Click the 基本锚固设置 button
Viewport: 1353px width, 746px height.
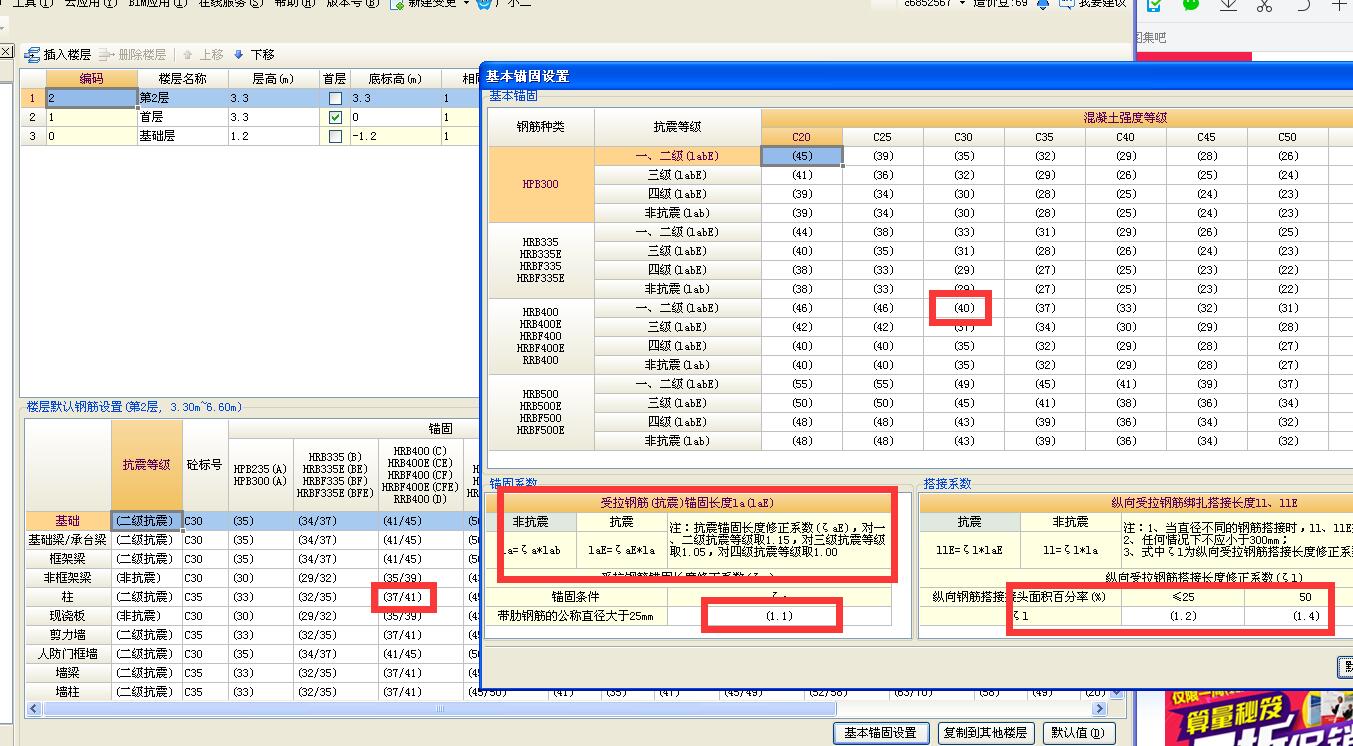coord(880,733)
